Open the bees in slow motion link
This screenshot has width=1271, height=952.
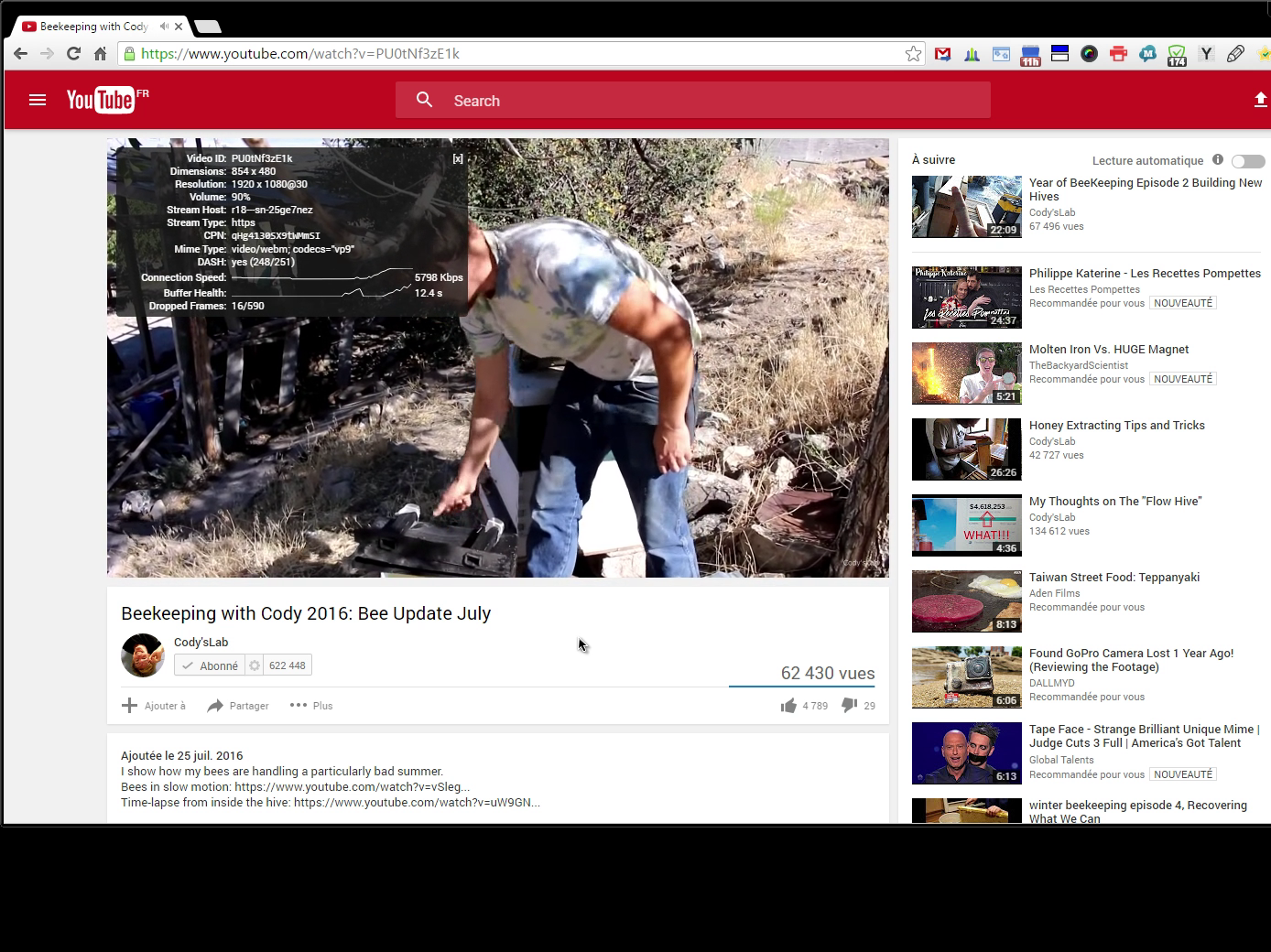tap(352, 787)
